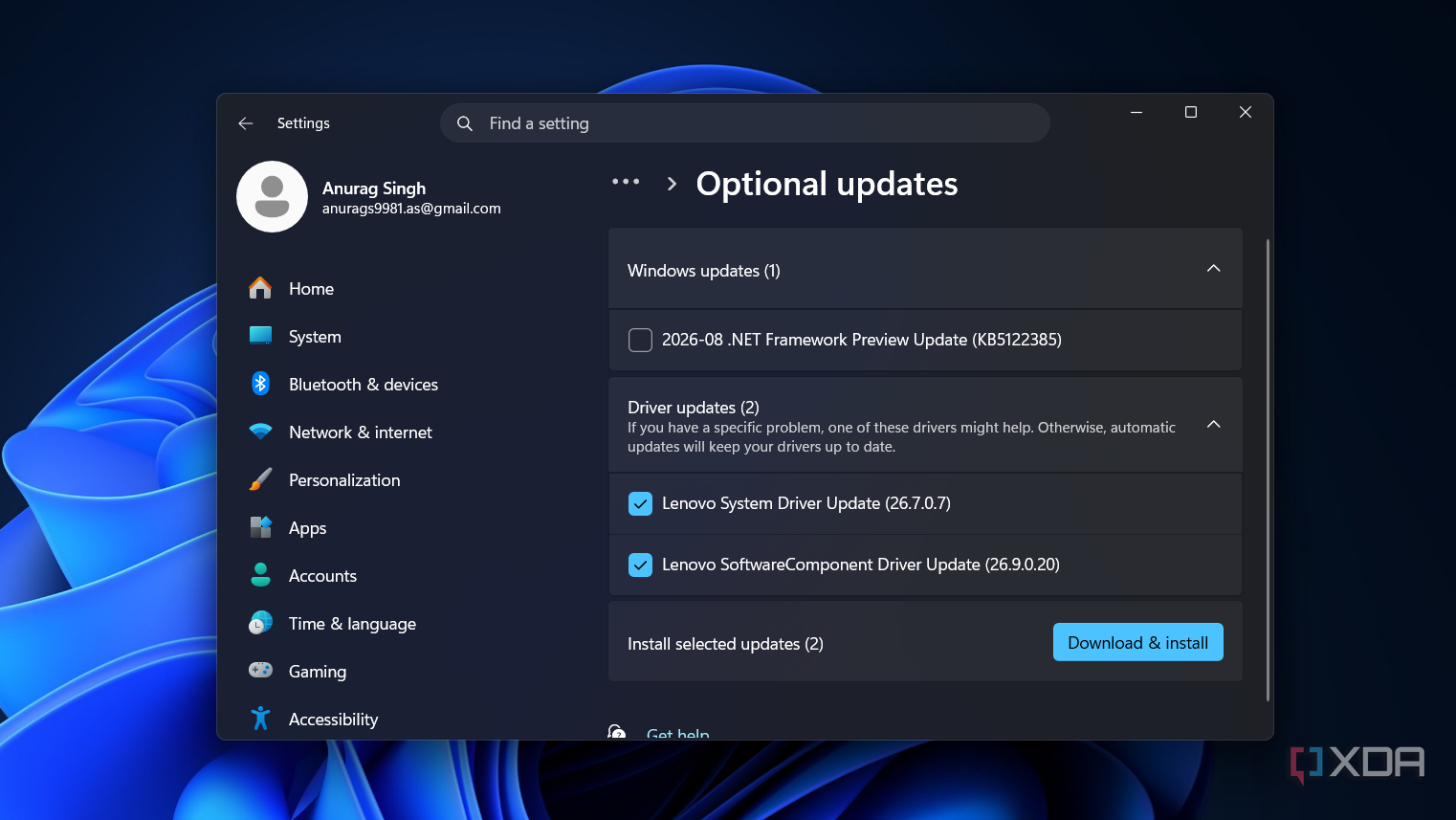Viewport: 1456px width, 820px height.
Task: Click the Home house icon
Action: point(260,288)
